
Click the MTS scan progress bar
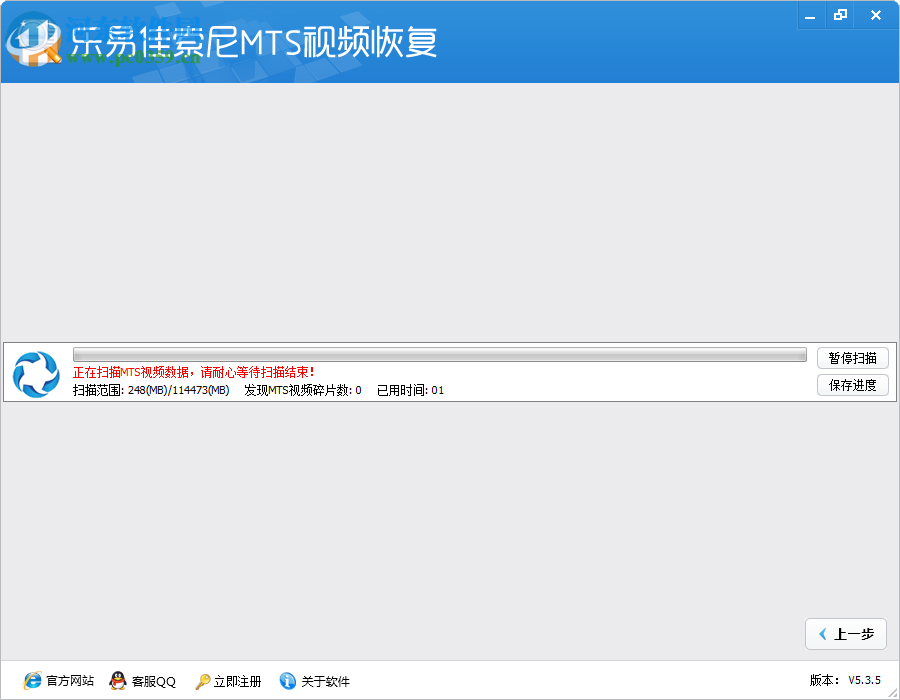click(x=440, y=354)
